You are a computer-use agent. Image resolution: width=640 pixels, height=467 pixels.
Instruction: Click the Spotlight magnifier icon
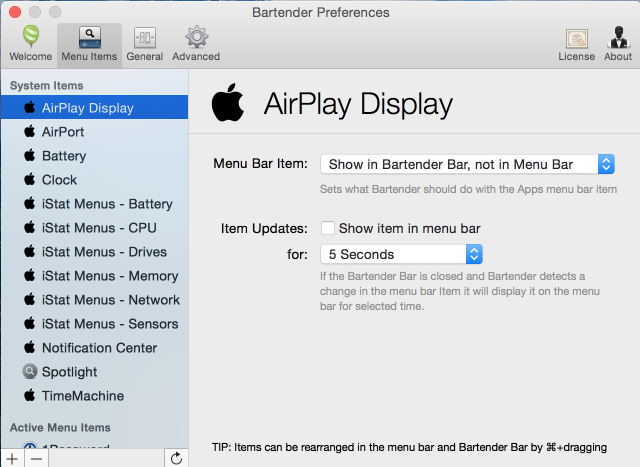[29, 371]
